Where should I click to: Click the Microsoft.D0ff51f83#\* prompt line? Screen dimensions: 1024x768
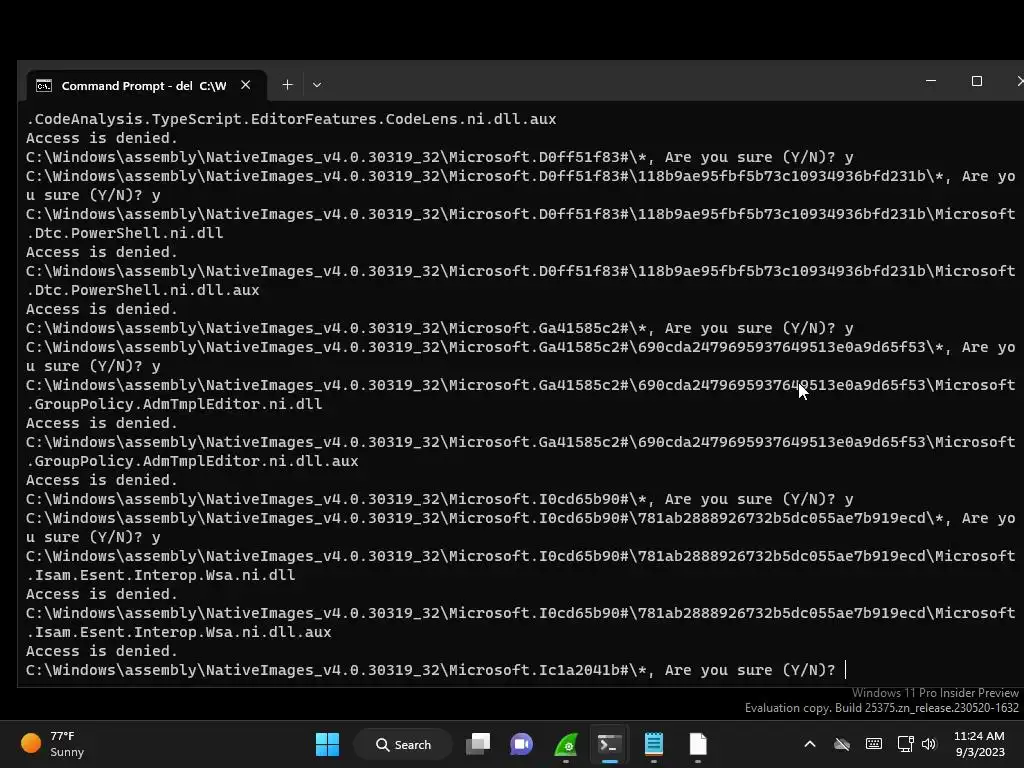pos(440,157)
